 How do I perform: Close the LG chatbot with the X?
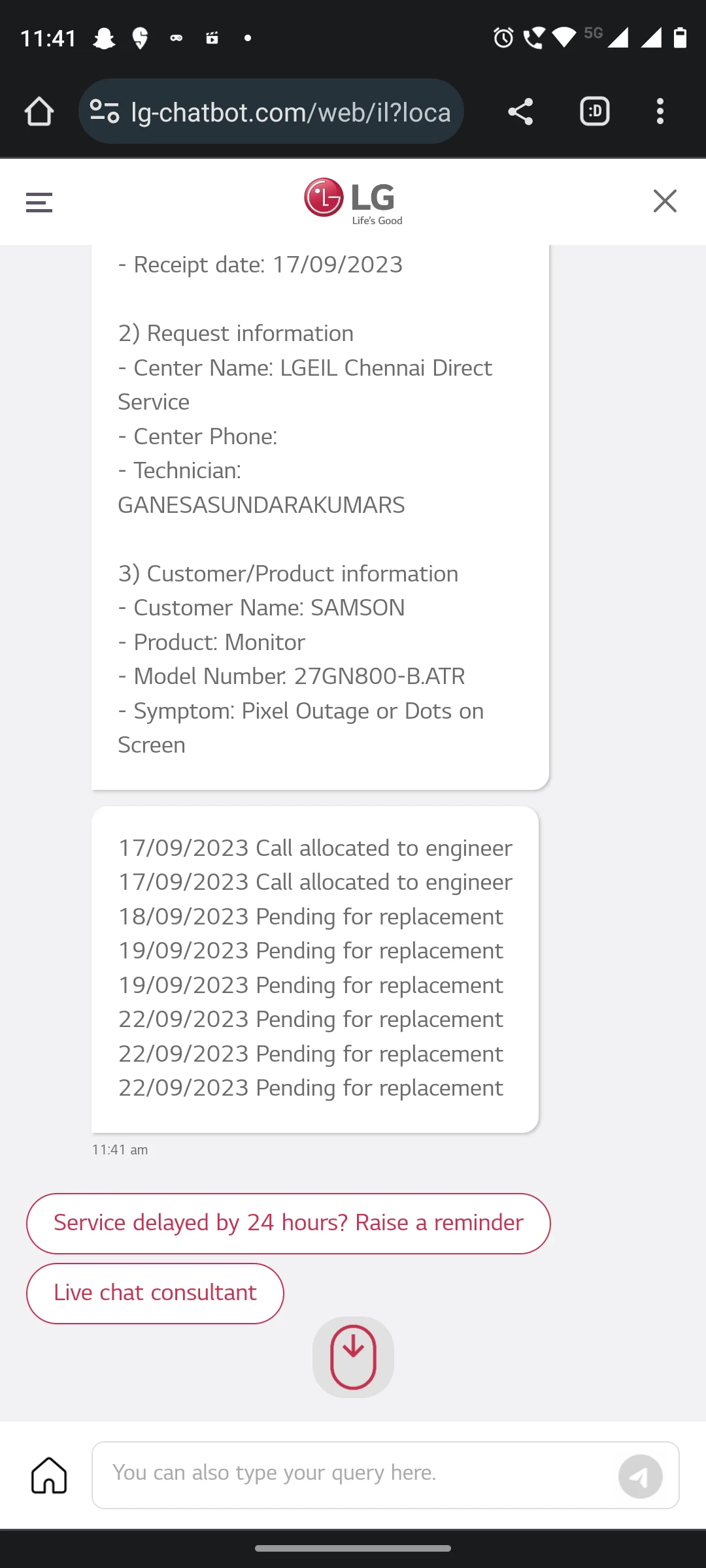[665, 201]
